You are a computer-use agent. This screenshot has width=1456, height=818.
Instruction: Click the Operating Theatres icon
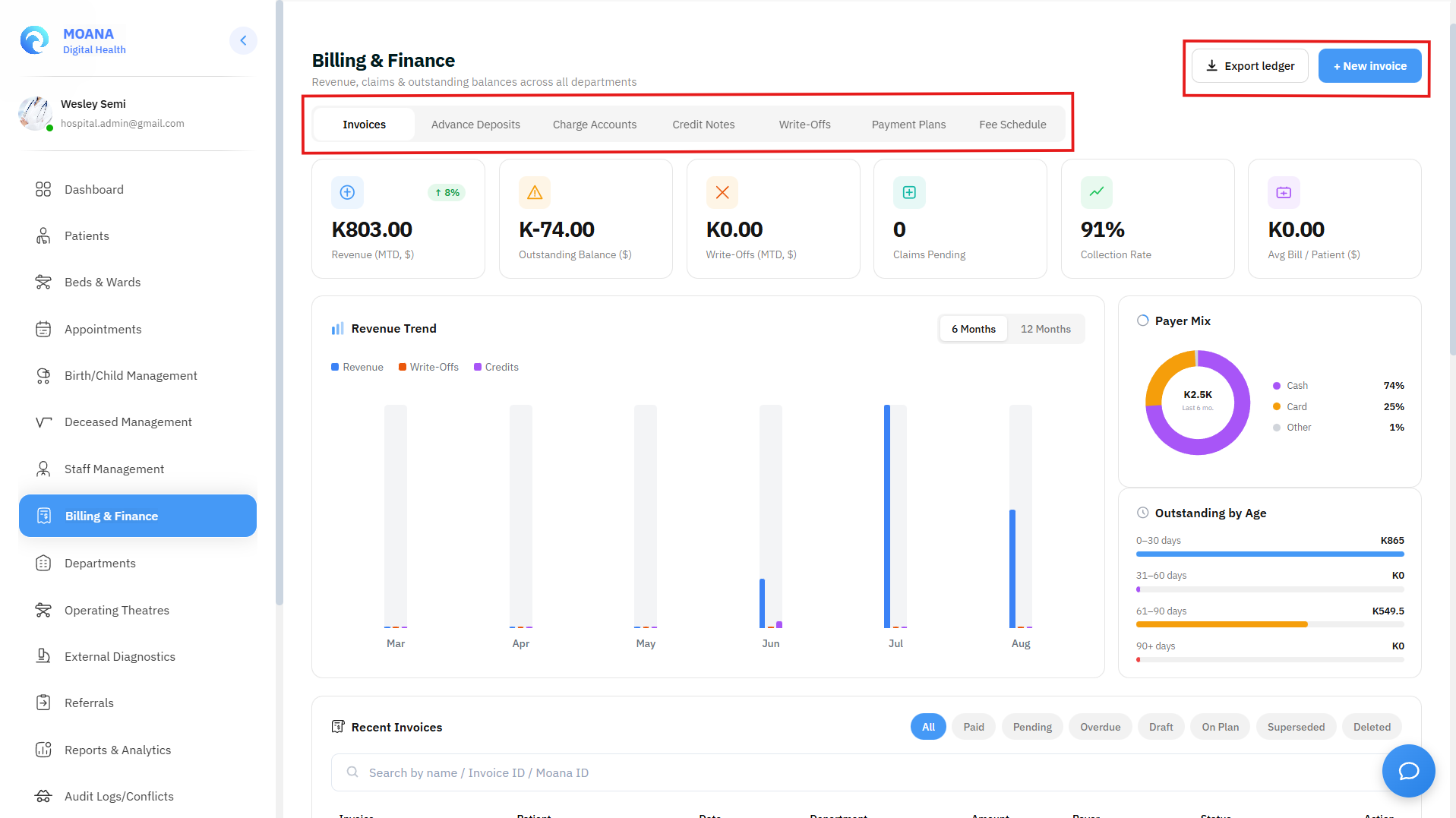tap(43, 610)
